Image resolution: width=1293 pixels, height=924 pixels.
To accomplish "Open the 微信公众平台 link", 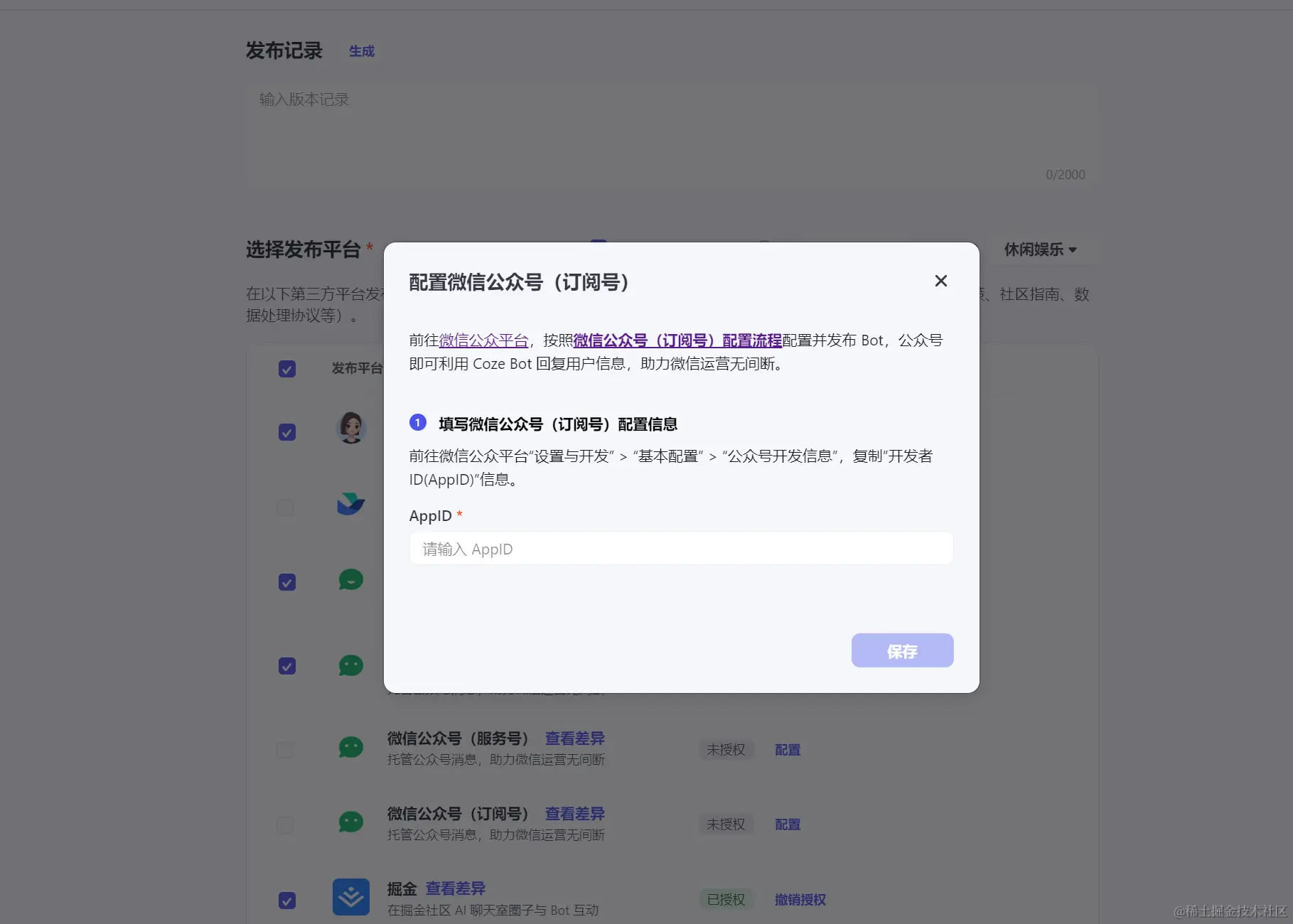I will (483, 340).
